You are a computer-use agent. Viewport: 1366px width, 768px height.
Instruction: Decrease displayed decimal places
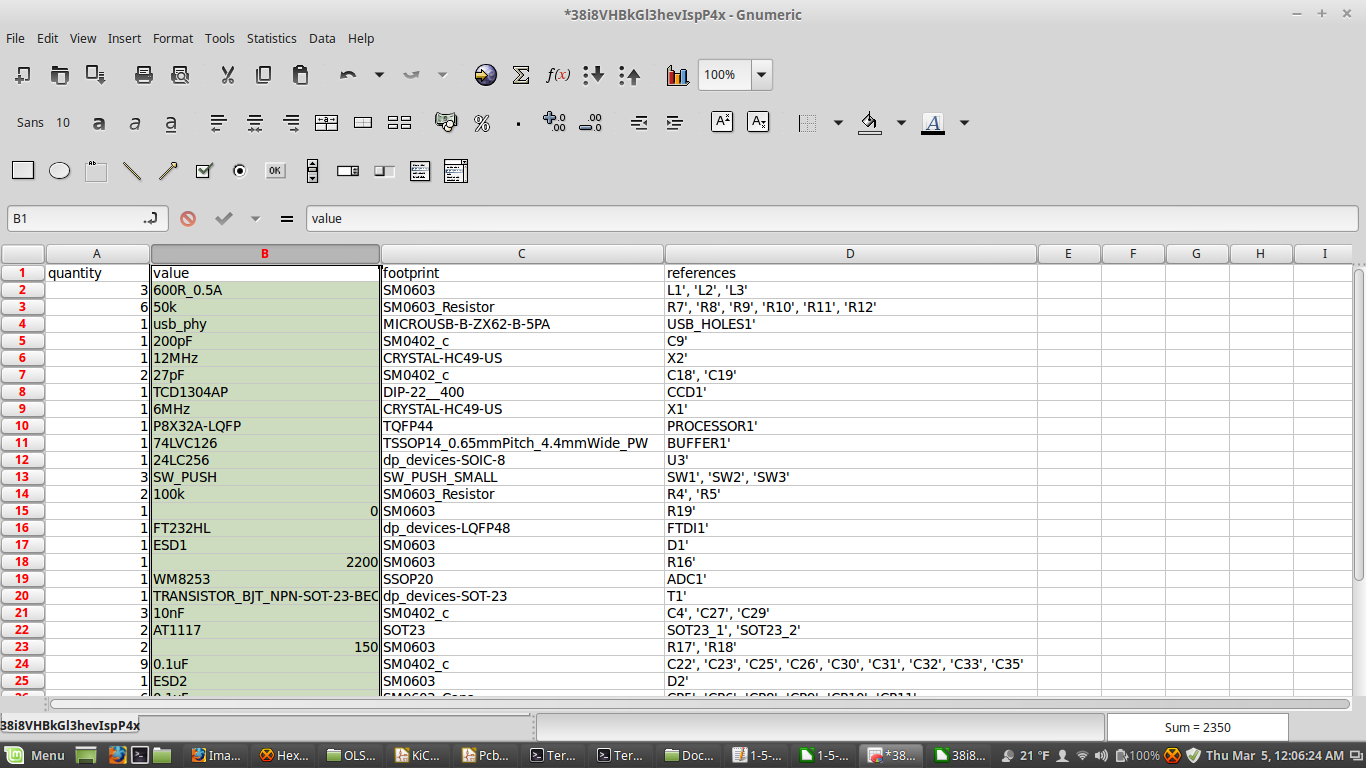point(590,123)
